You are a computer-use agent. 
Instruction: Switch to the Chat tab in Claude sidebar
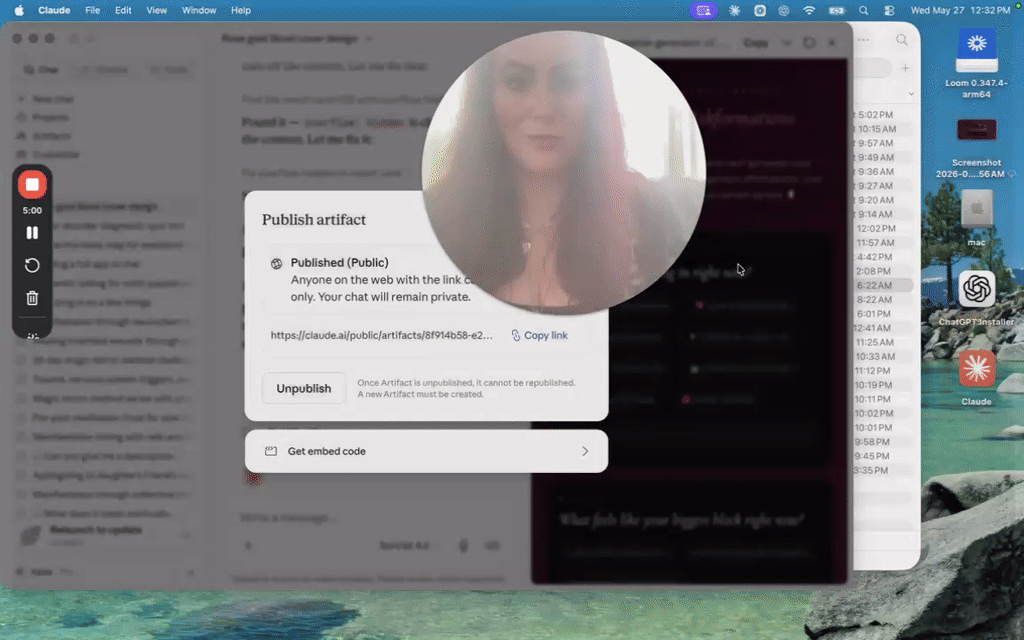(42, 70)
